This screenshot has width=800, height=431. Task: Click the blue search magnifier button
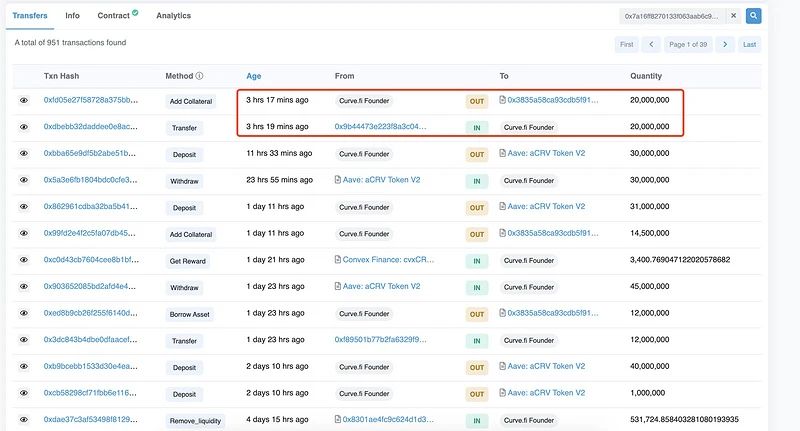pyautogui.click(x=753, y=16)
